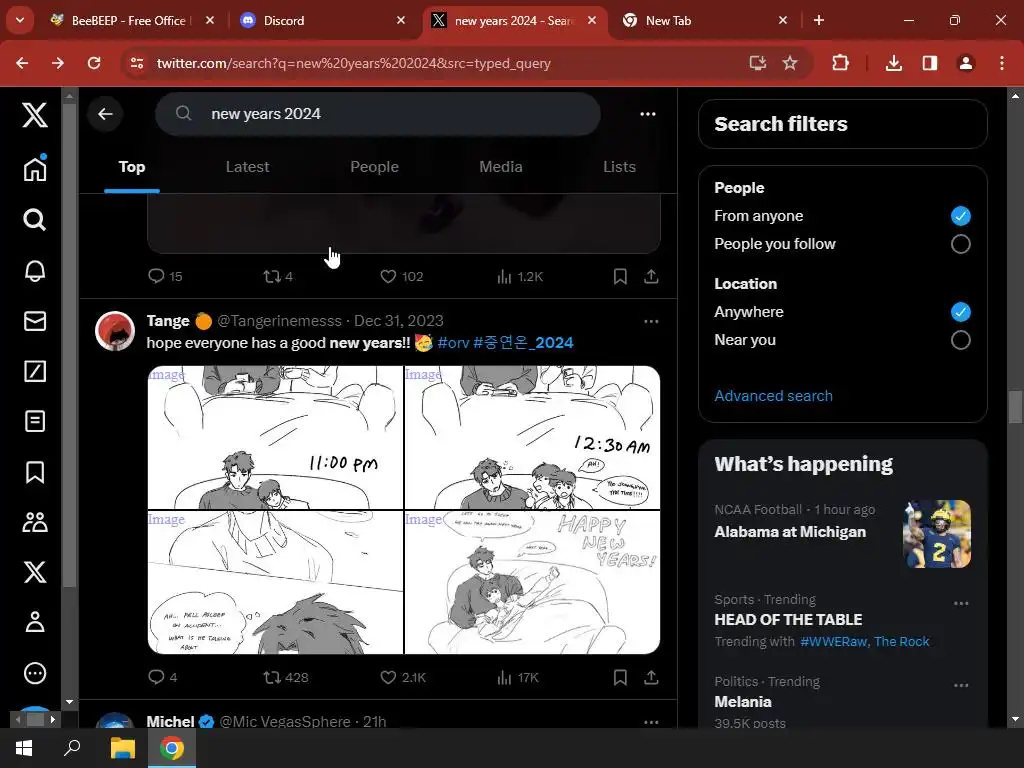Click X logo at top of sidebar
The height and width of the screenshot is (768, 1024).
(x=35, y=114)
